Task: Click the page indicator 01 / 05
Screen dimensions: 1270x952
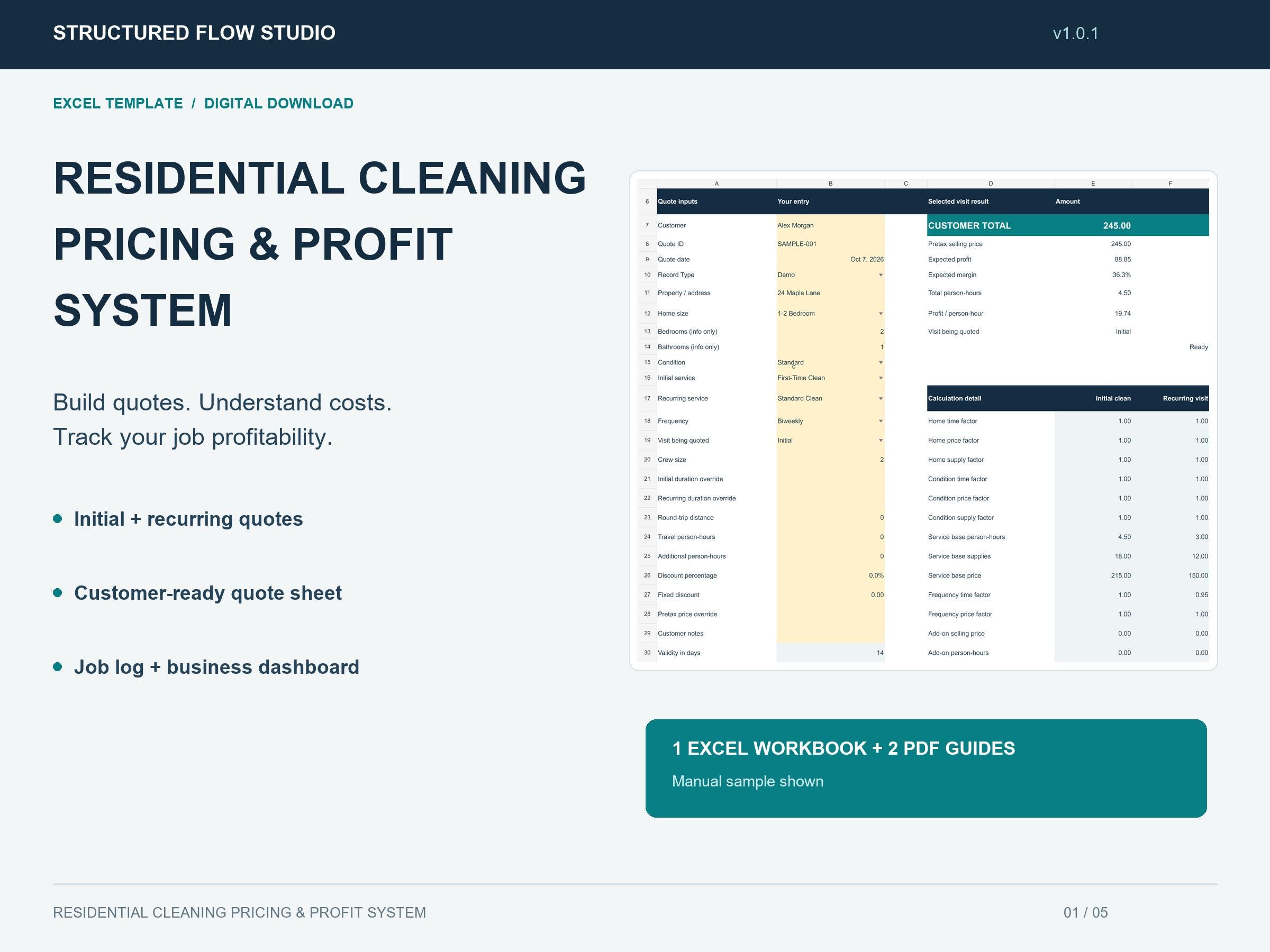Action: point(1085,912)
